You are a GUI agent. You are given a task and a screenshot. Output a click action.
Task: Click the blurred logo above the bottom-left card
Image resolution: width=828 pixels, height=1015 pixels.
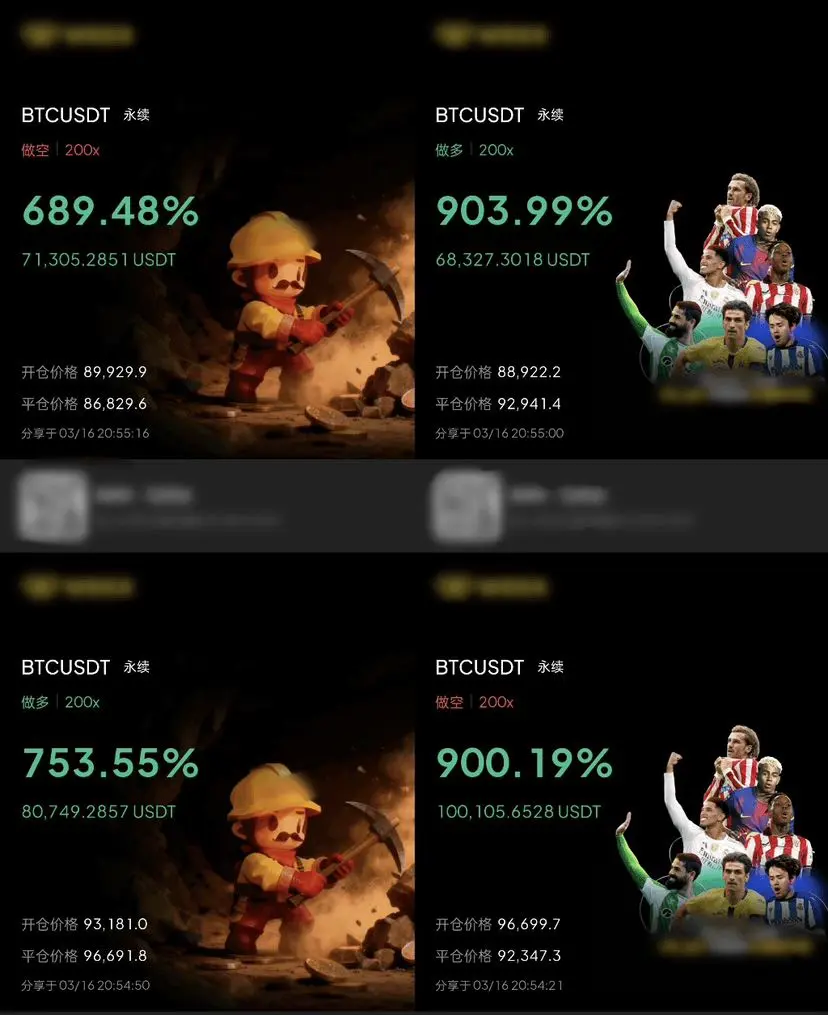[x=77, y=586]
